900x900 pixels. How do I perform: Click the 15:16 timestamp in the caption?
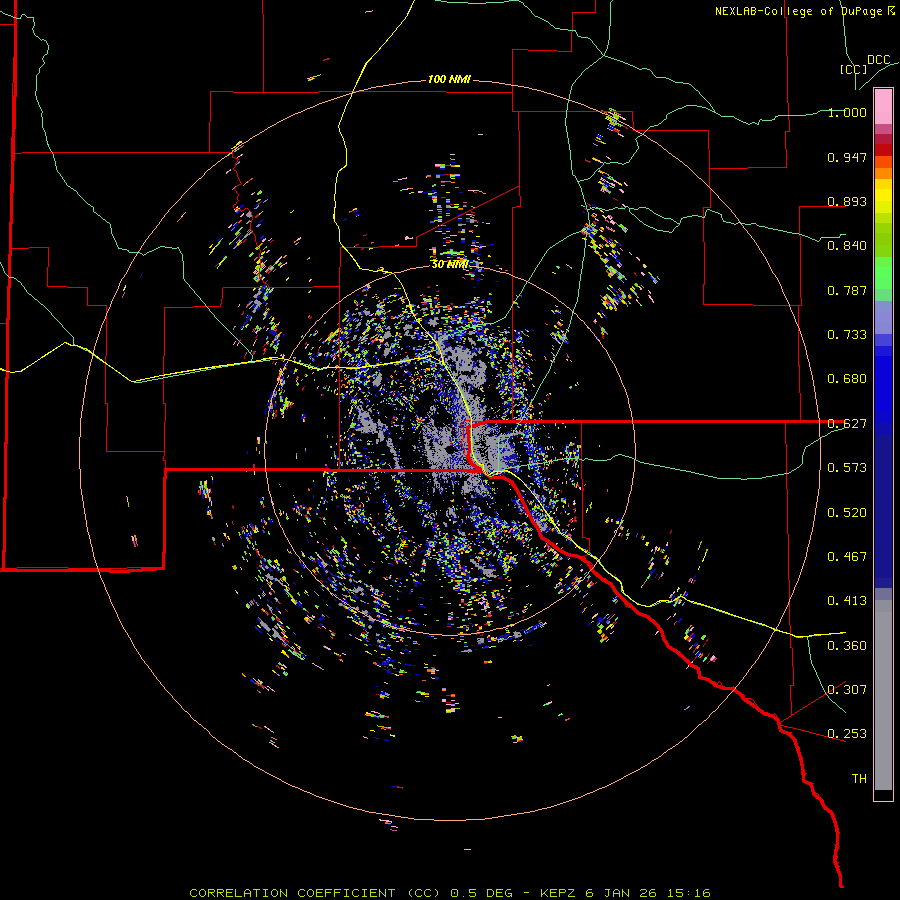point(691,893)
